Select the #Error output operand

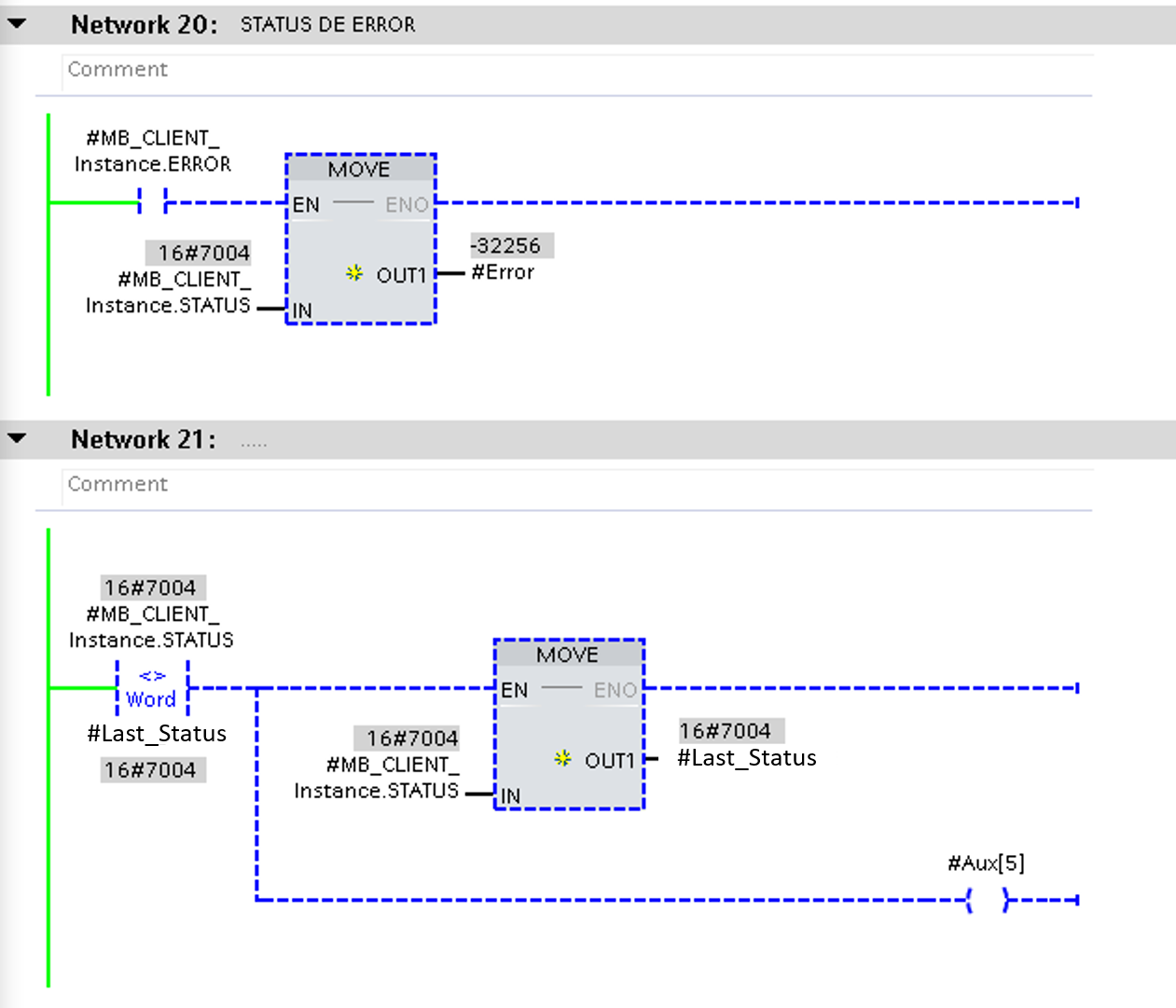point(503,272)
